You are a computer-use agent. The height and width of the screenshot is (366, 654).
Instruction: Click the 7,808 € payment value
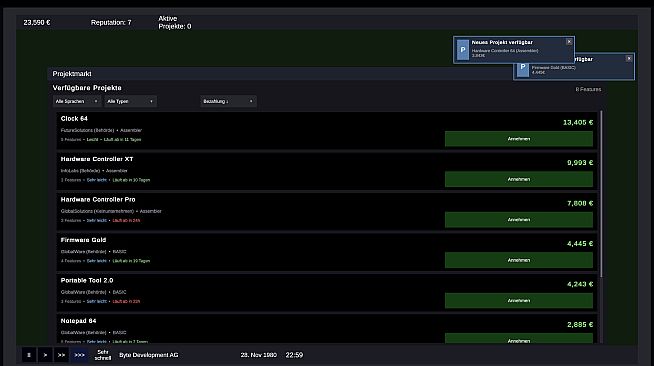click(580, 203)
